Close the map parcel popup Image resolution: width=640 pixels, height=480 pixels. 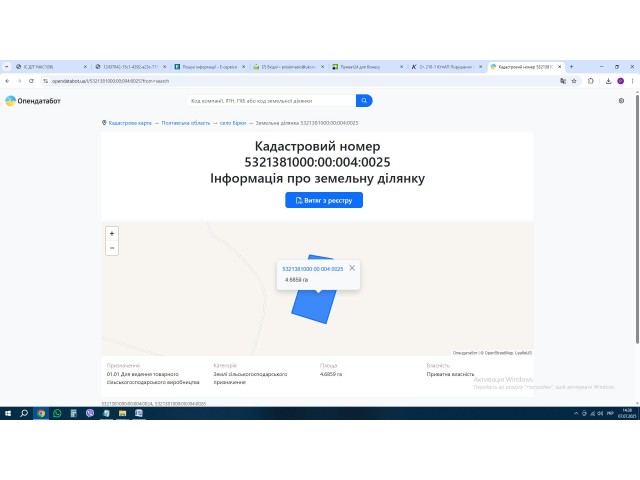[352, 268]
